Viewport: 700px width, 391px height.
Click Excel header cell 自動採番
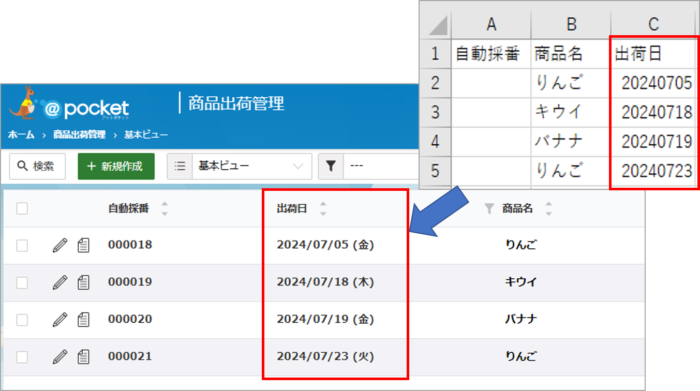491,54
